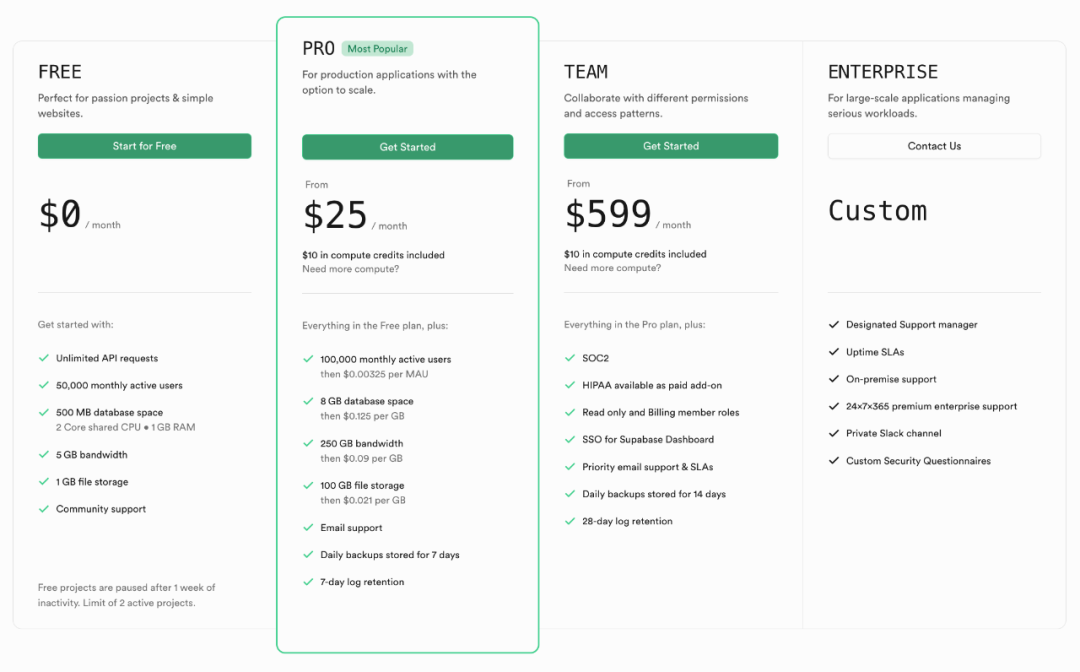The height and width of the screenshot is (672, 1080).
Task: Click the Start for Free button
Action: [144, 146]
